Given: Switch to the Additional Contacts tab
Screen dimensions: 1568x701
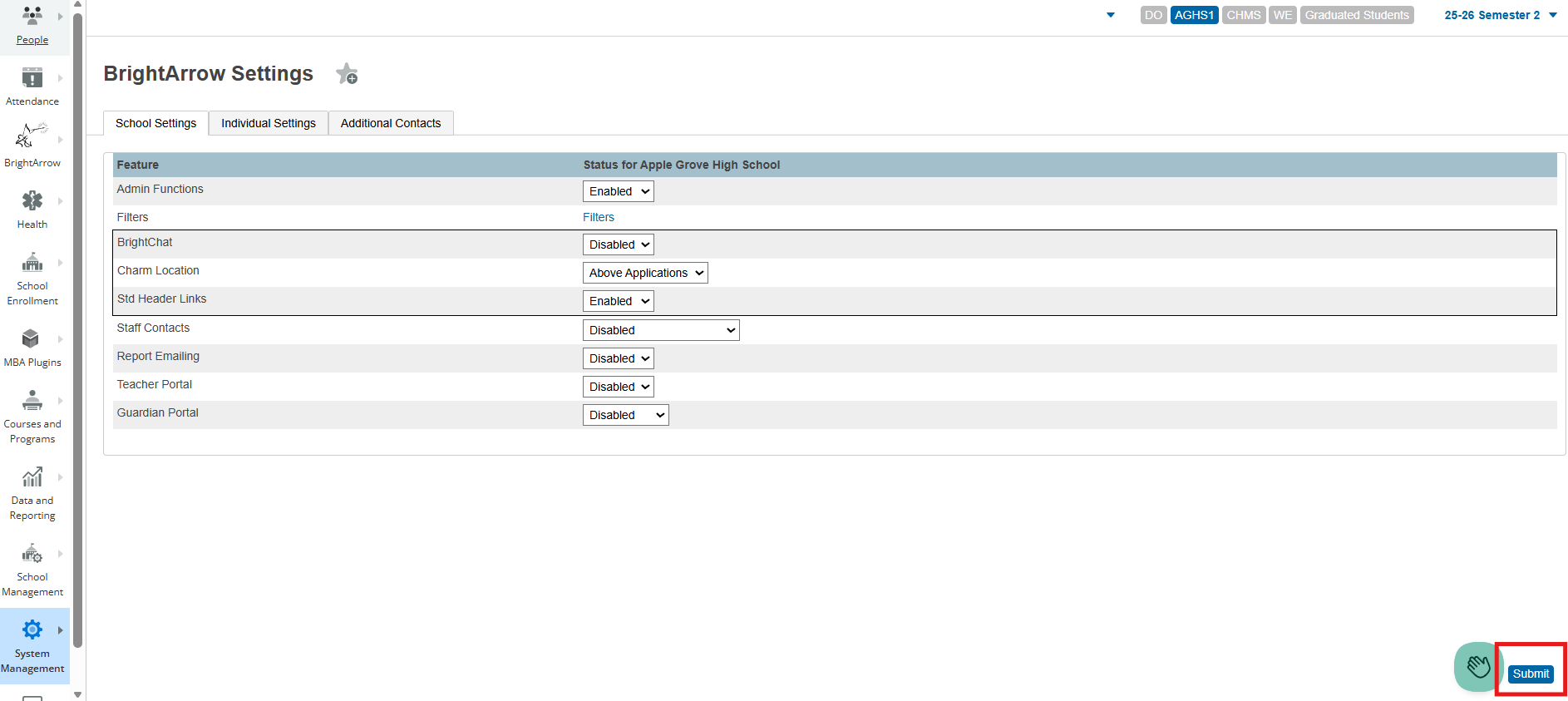Looking at the screenshot, I should coord(391,123).
